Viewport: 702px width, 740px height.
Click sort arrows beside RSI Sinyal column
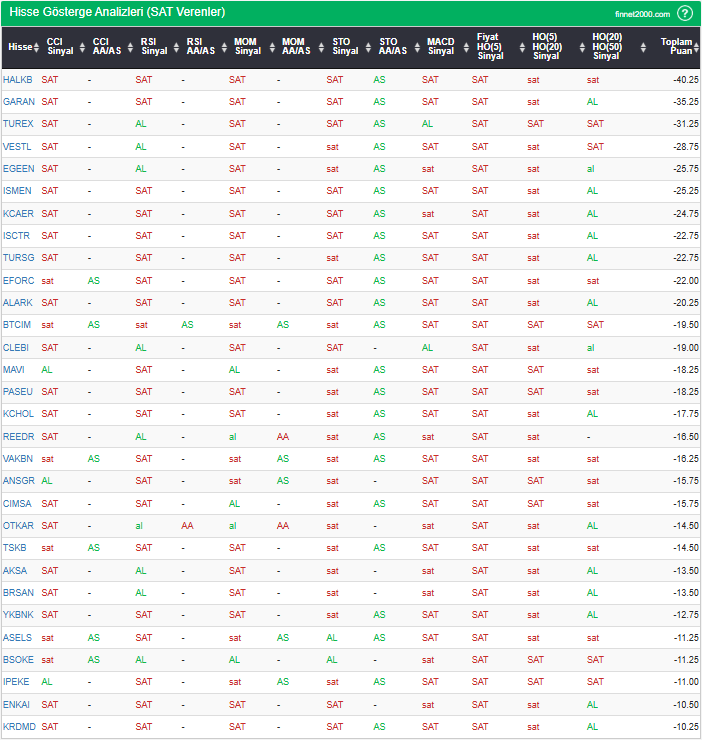[174, 47]
